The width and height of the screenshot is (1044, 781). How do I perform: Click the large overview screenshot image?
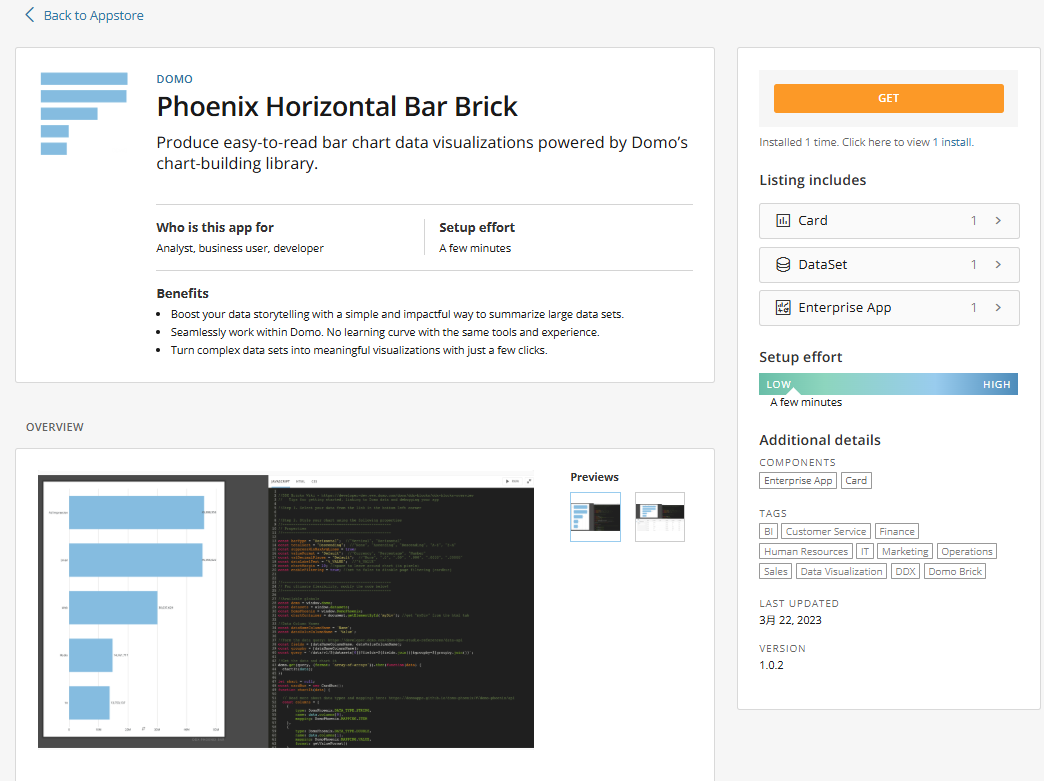coord(286,611)
